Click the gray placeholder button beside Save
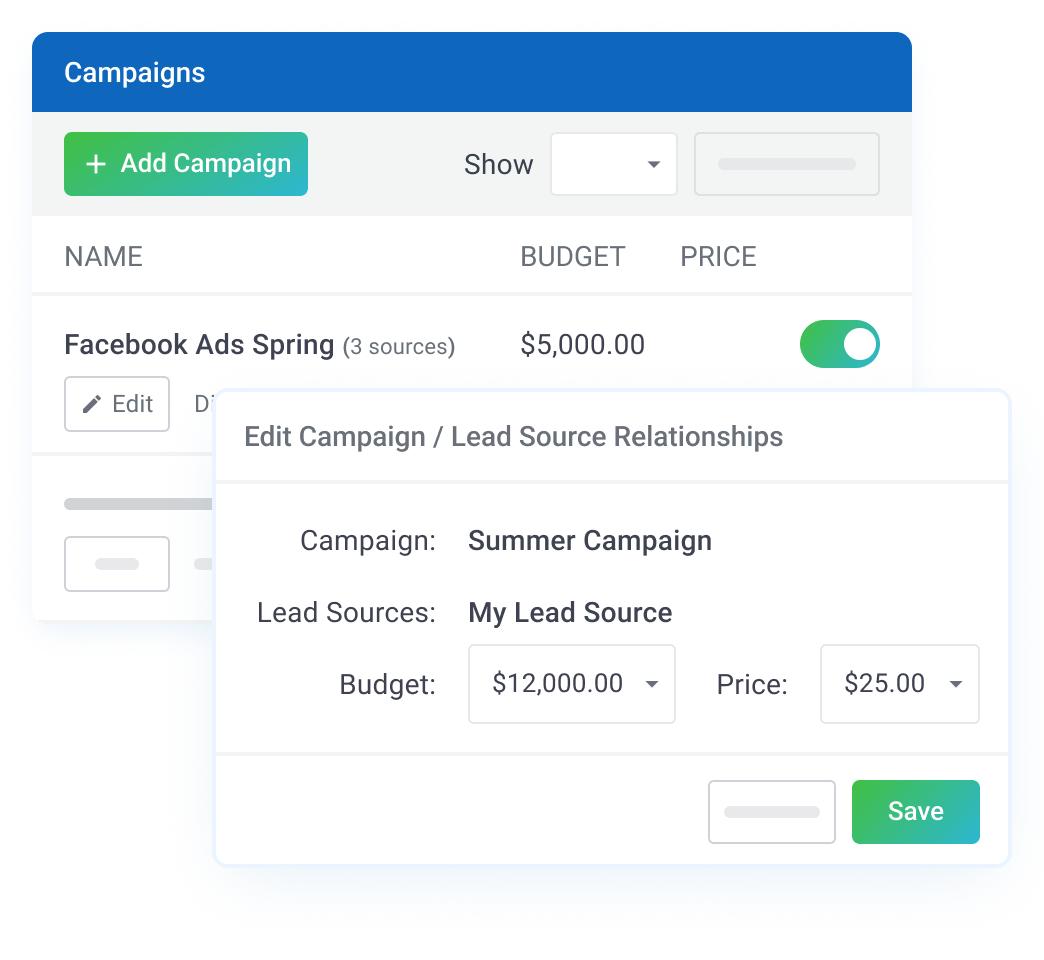 tap(772, 811)
